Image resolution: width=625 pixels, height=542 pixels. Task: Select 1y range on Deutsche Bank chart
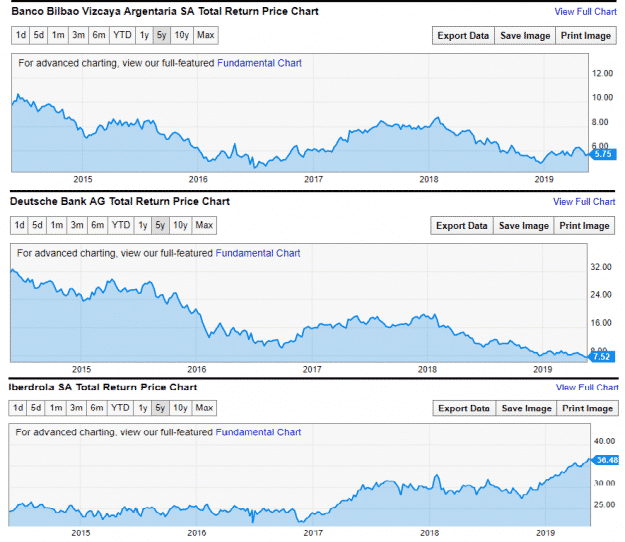(143, 226)
